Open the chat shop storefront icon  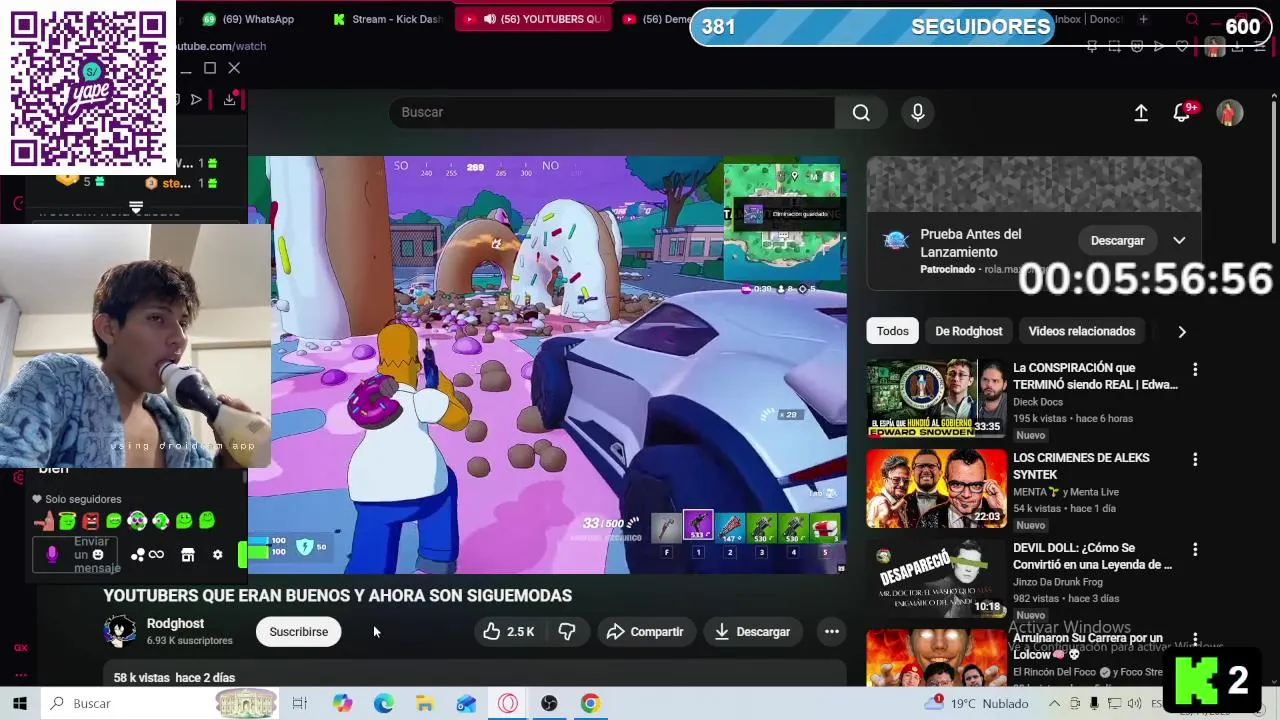point(187,555)
